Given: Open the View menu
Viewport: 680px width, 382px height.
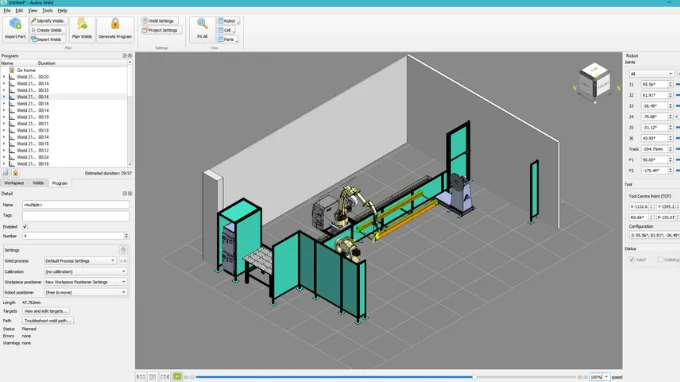Looking at the screenshot, I should (33, 10).
